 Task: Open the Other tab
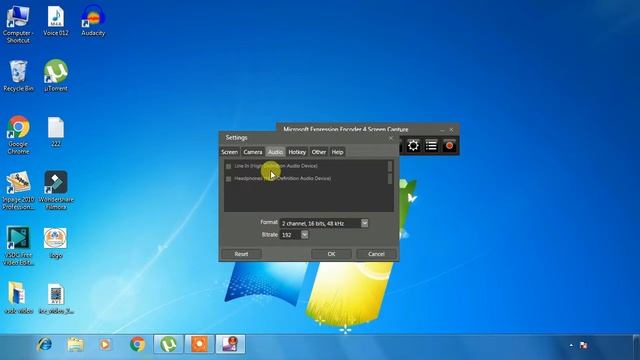pyautogui.click(x=319, y=152)
